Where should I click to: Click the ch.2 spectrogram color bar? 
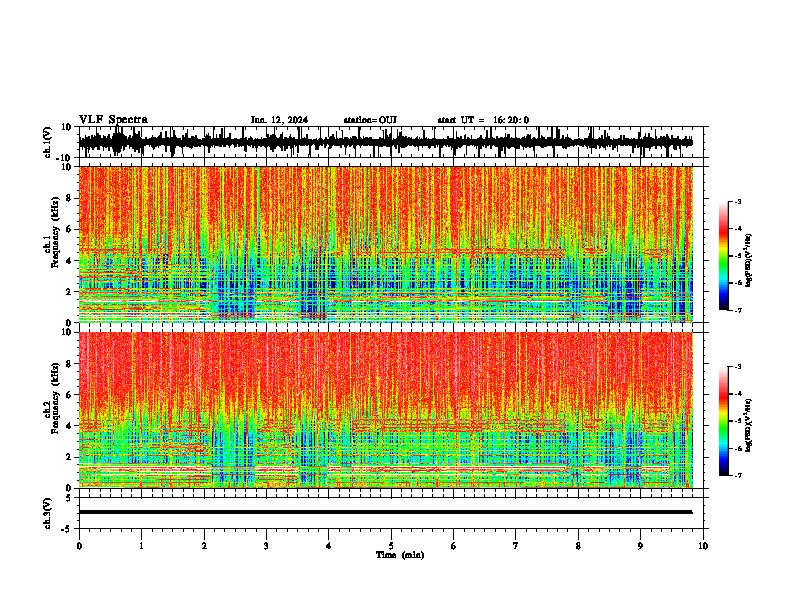coord(724,421)
